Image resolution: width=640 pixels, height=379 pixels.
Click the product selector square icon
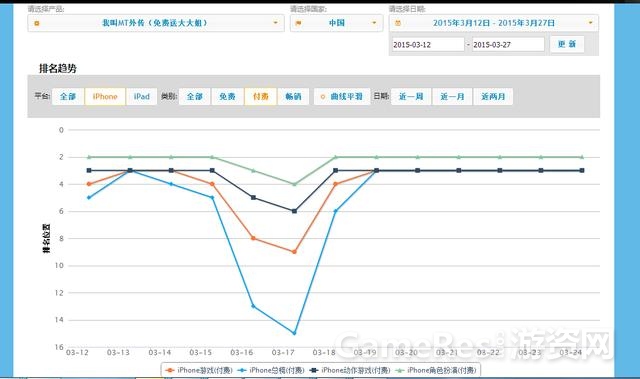tap(37, 23)
